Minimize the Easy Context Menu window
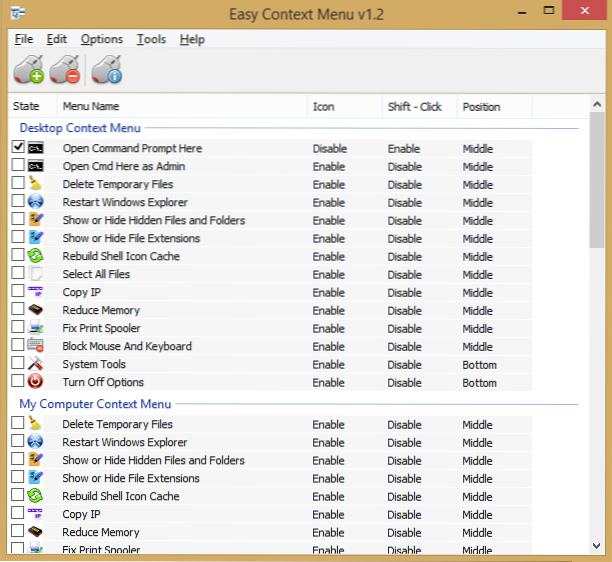 (522, 12)
